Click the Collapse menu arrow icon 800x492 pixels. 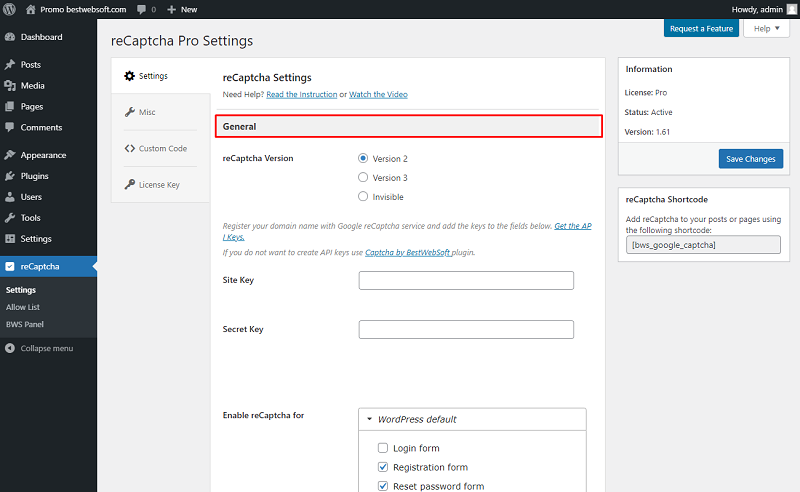10,348
